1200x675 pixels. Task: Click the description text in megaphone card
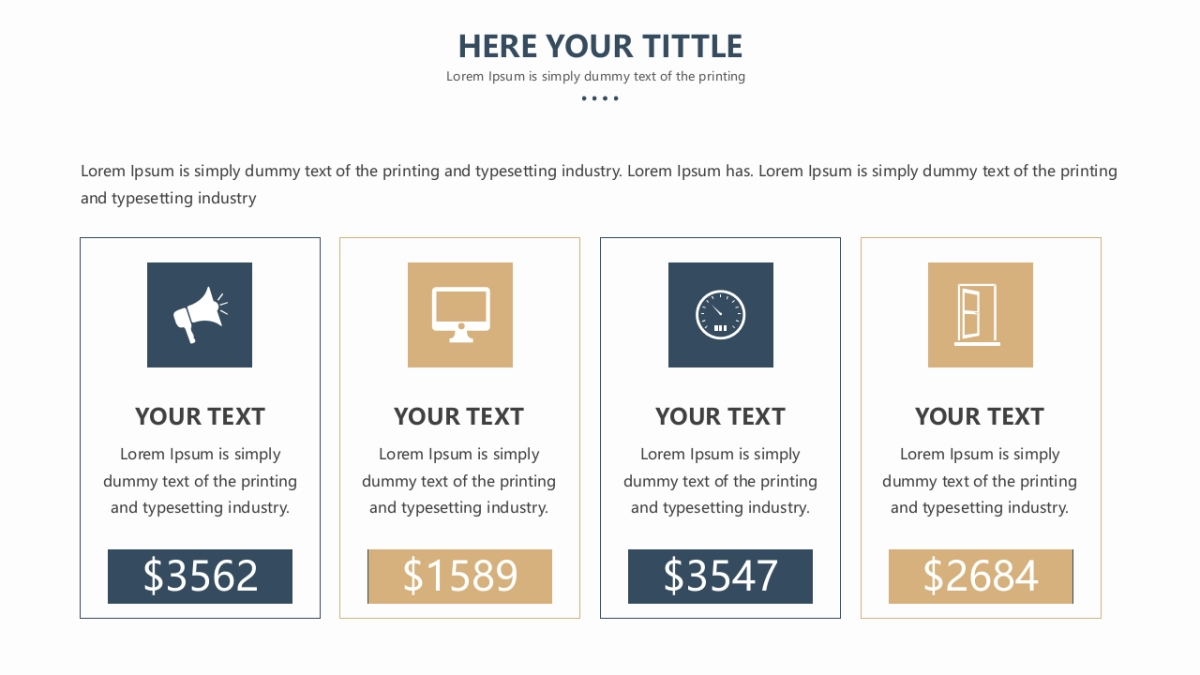pos(200,481)
